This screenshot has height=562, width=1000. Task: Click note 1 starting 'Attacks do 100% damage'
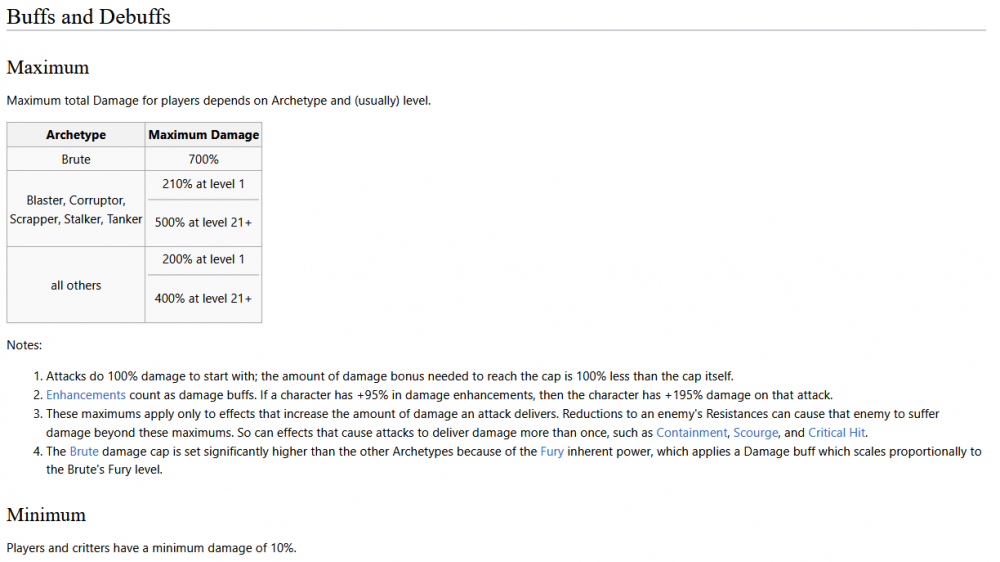point(390,376)
